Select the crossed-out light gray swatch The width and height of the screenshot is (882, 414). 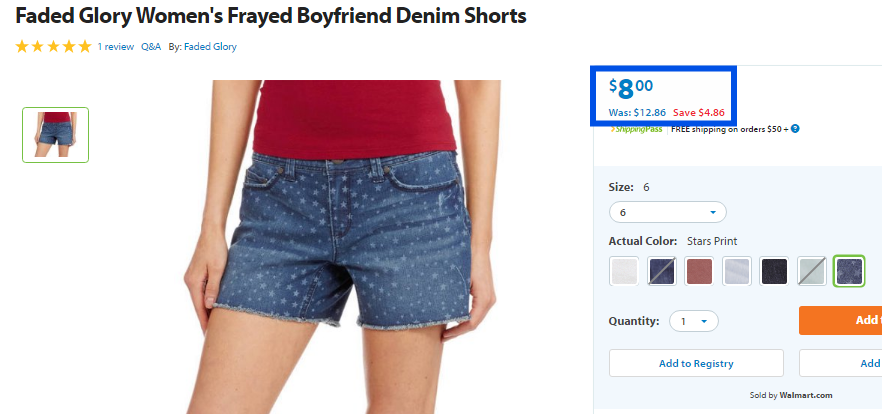pos(812,272)
